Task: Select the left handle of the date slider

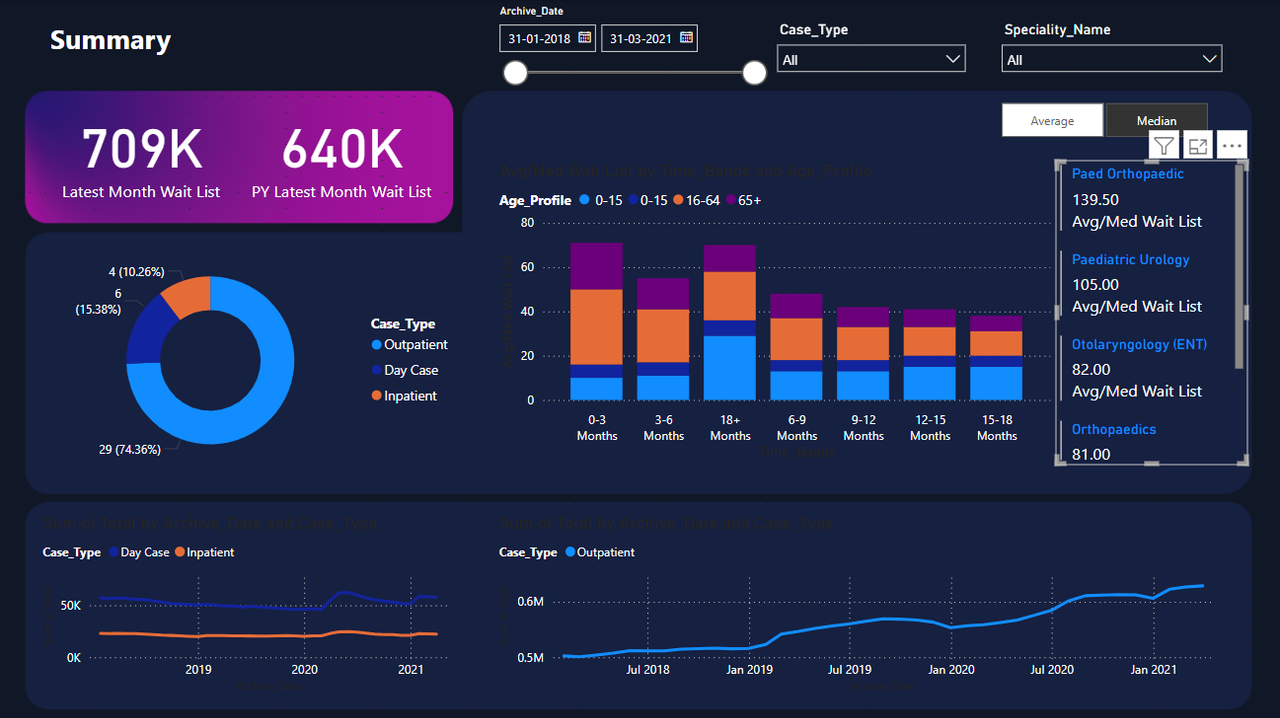Action: (516, 73)
